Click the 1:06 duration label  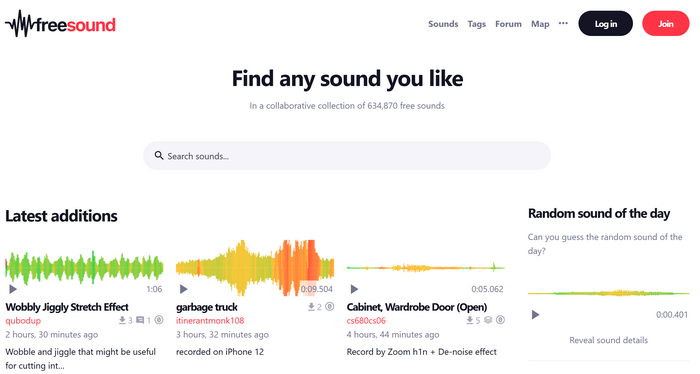(154, 289)
